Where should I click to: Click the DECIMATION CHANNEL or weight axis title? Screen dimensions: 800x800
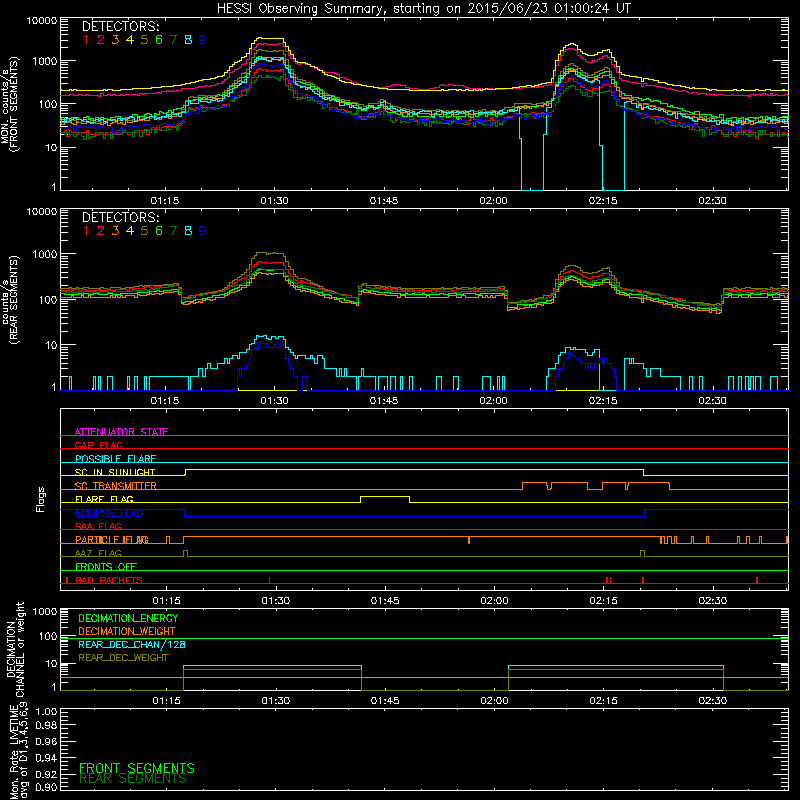tap(15, 649)
